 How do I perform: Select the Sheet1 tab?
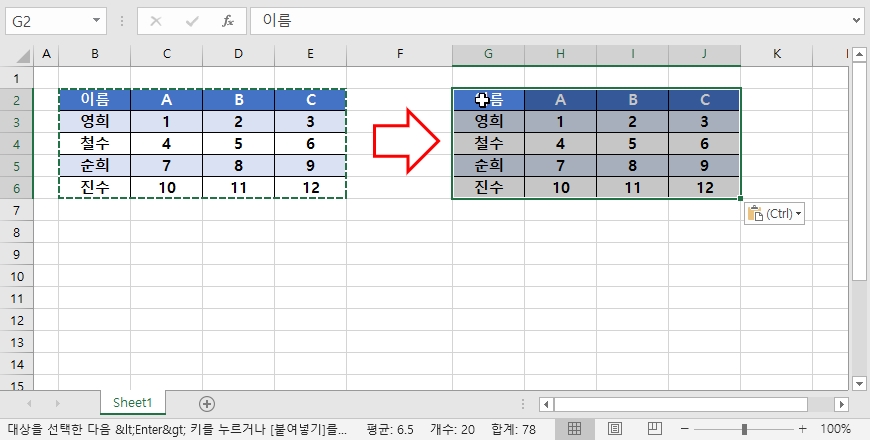tap(133, 403)
